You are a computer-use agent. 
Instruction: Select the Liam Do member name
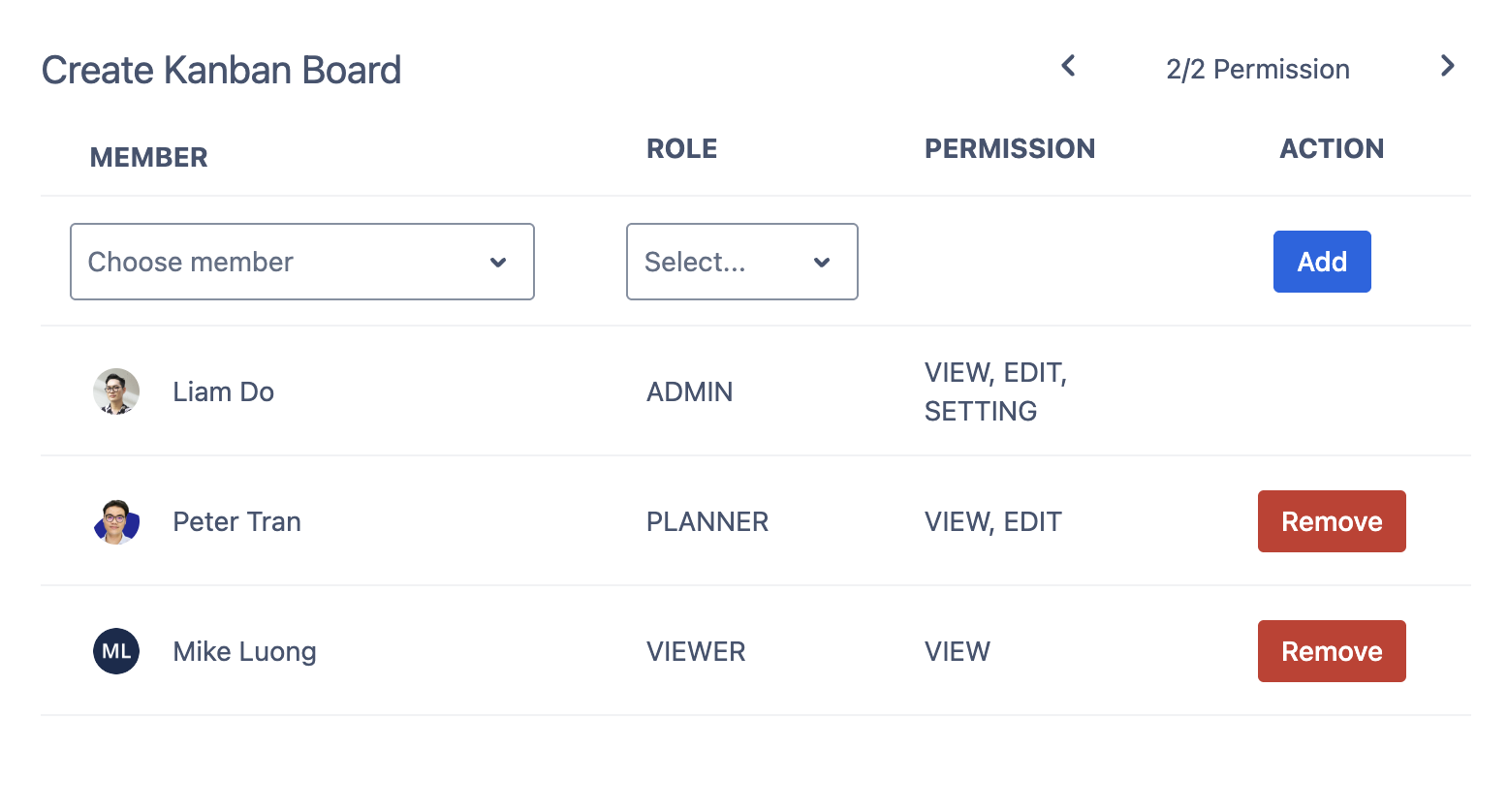[x=223, y=391]
